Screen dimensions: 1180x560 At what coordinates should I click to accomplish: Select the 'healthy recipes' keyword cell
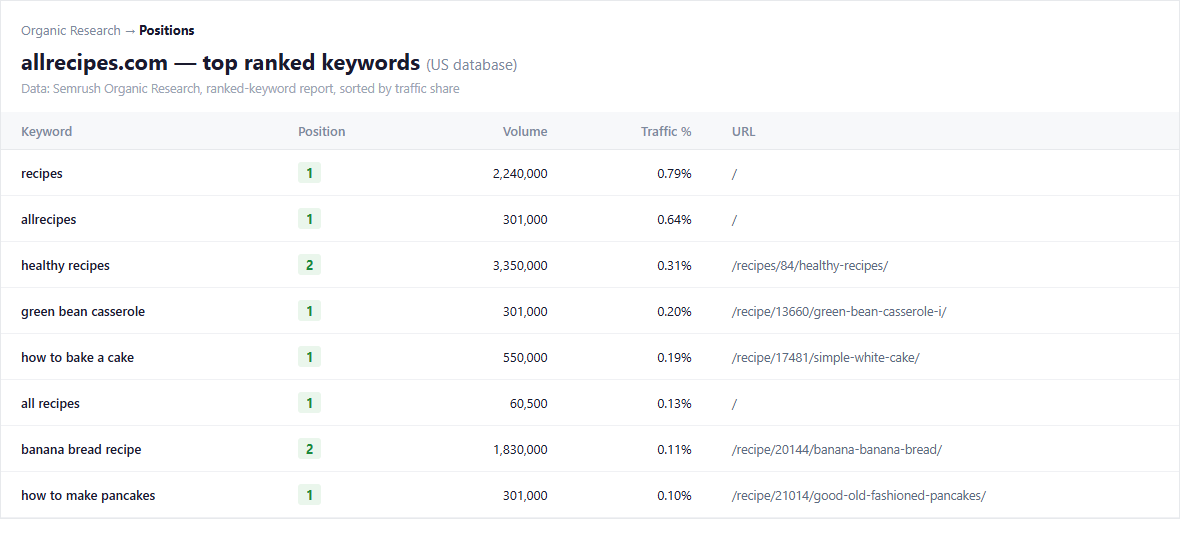point(65,266)
